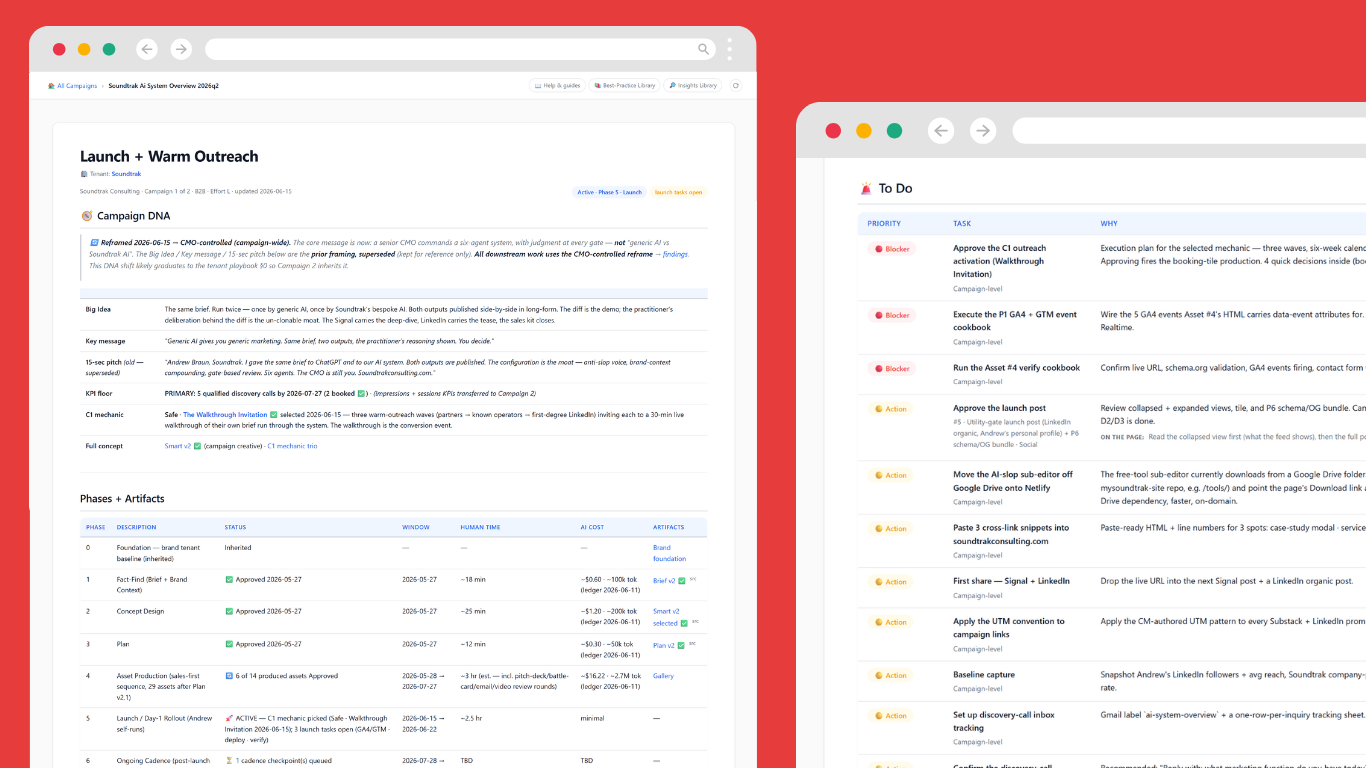
Task: Go back in the campaign browser window
Action: (x=147, y=49)
